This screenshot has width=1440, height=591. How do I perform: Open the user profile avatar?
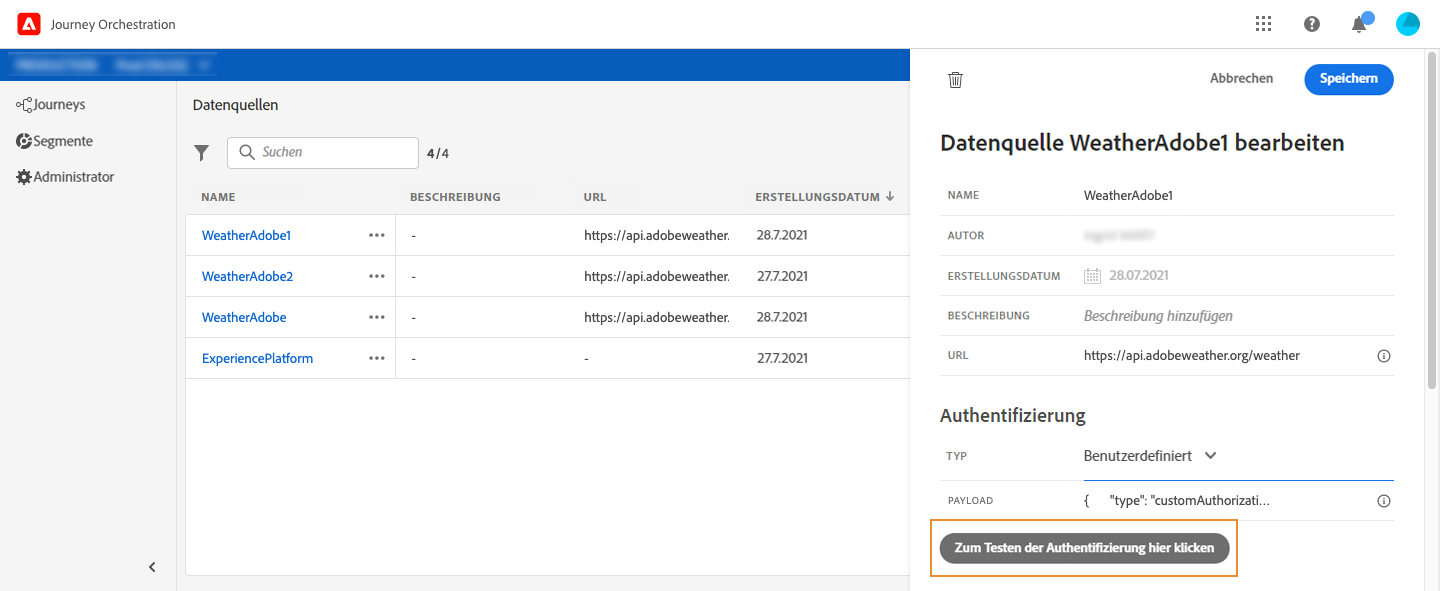tap(1408, 24)
